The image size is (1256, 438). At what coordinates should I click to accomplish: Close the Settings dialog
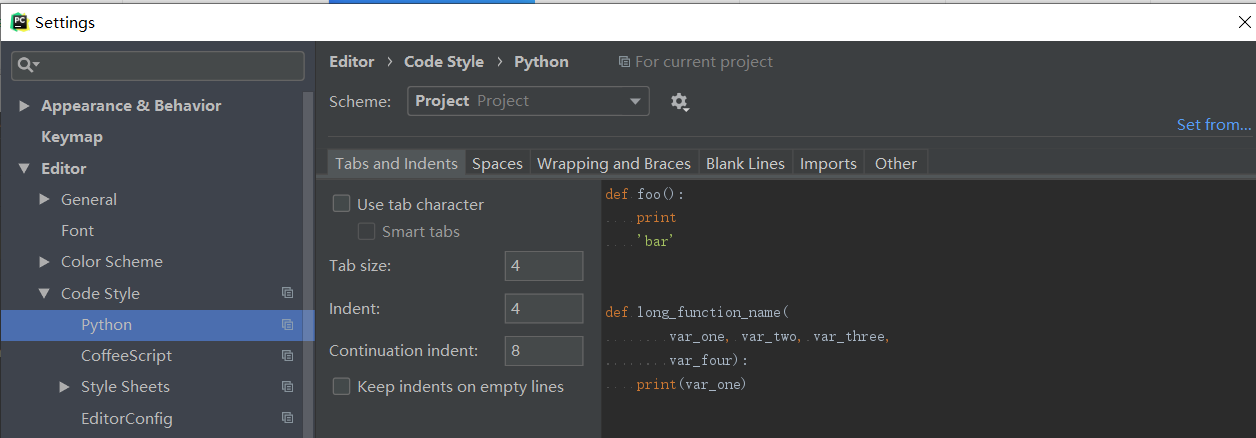(1244, 22)
